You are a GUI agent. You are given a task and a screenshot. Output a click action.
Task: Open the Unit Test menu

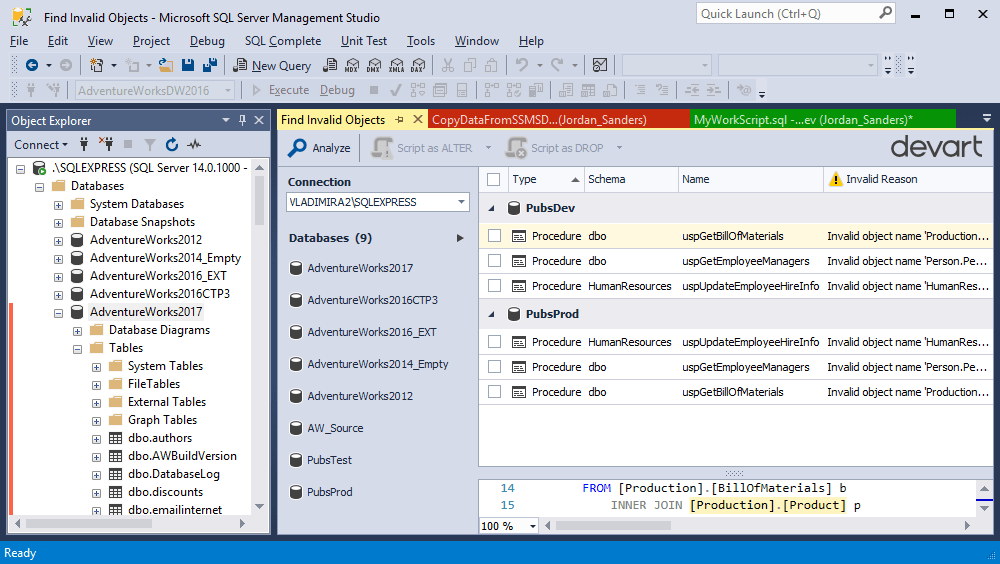click(364, 41)
